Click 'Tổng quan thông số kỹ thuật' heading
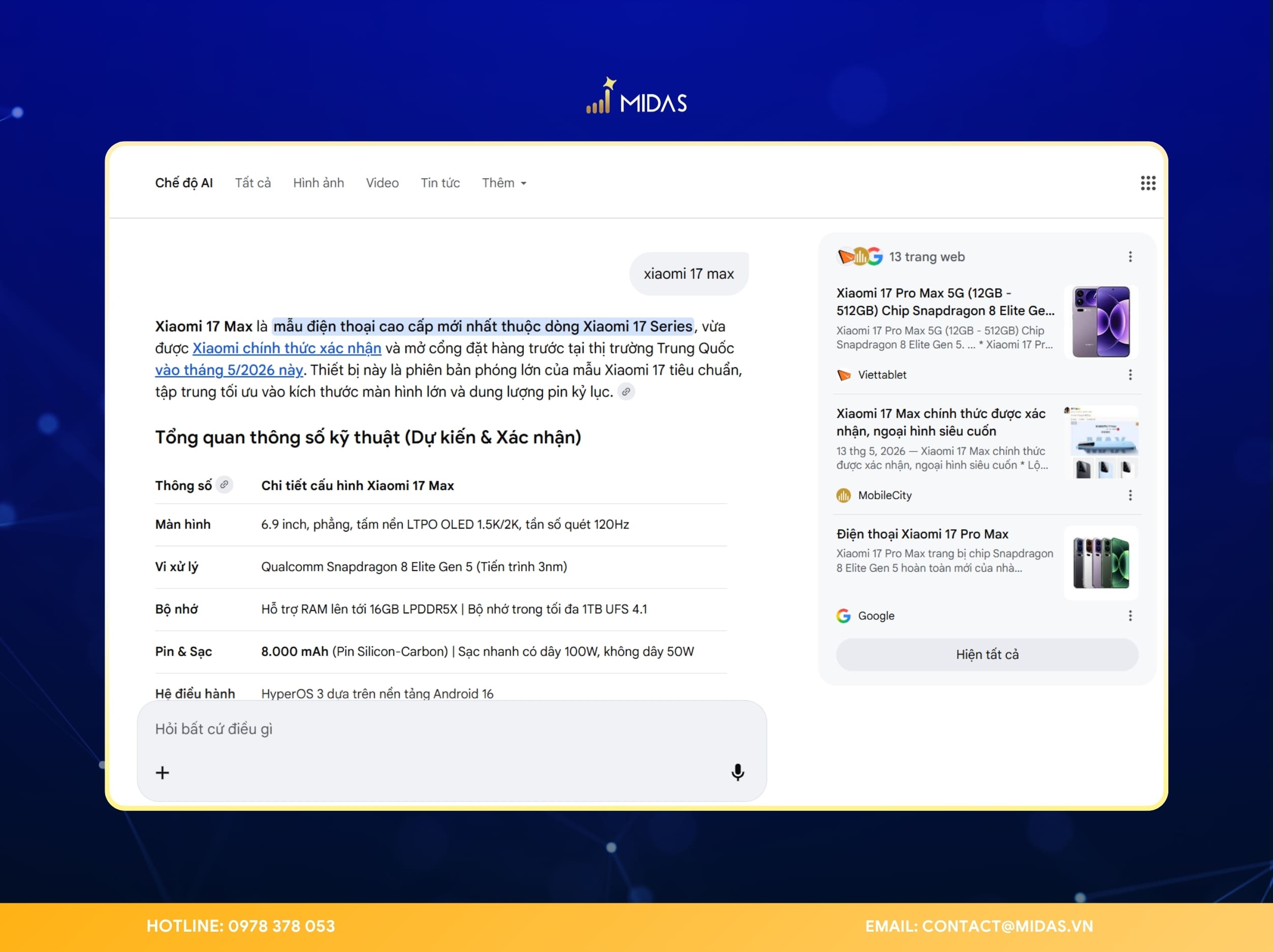Viewport: 1273px width, 952px height. pos(368,437)
